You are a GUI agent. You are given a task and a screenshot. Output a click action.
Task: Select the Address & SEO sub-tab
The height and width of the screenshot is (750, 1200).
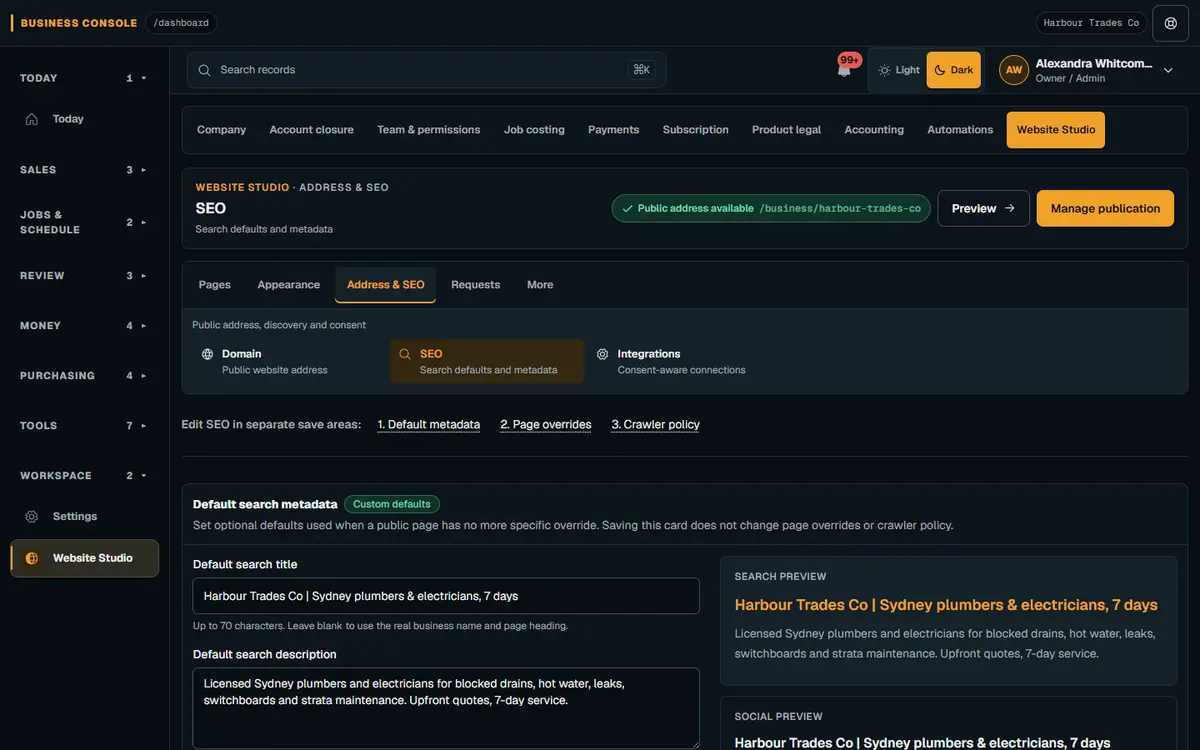coord(386,285)
